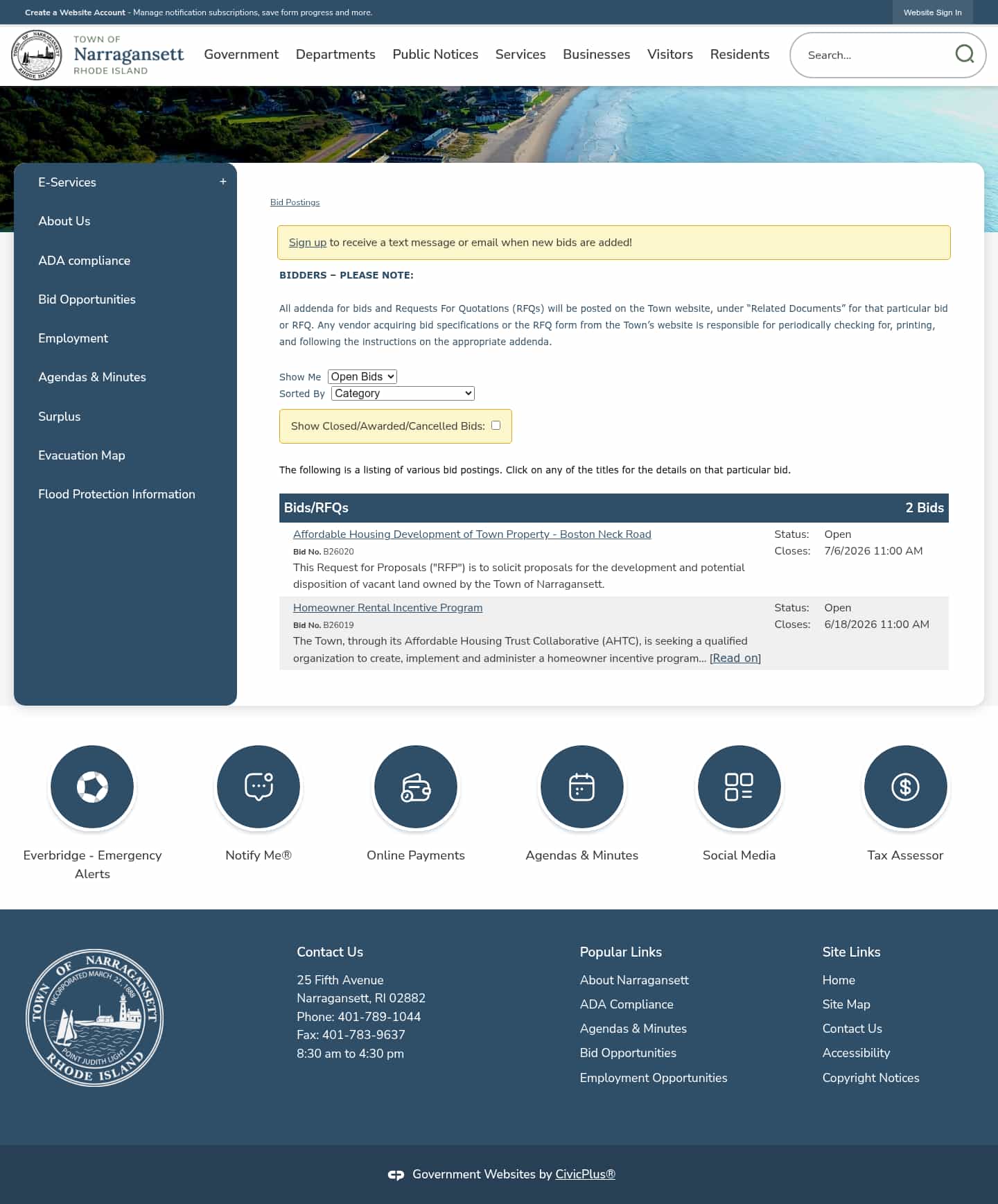Open the Services menu
This screenshot has height=1204, width=998.
(x=520, y=54)
